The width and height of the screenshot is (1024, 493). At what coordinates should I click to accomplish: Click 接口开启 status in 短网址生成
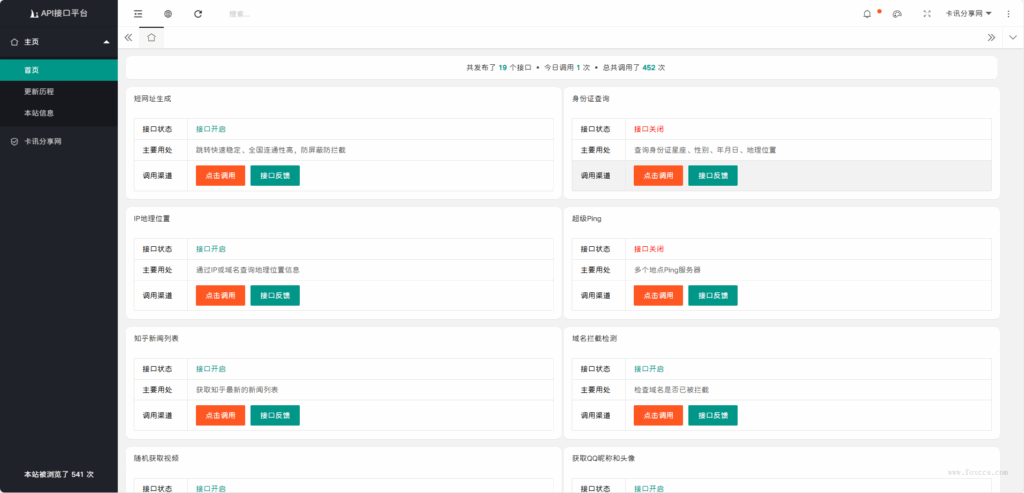(x=211, y=129)
